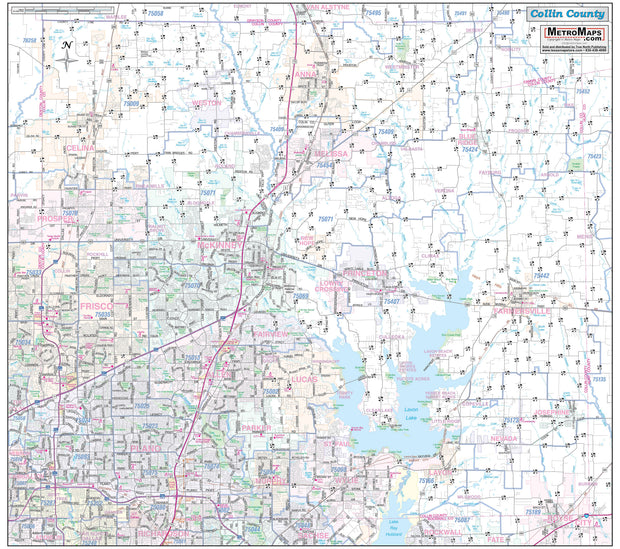Click ZIP code 75078 near Prosper
The height and width of the screenshot is (549, 620).
coord(70,213)
